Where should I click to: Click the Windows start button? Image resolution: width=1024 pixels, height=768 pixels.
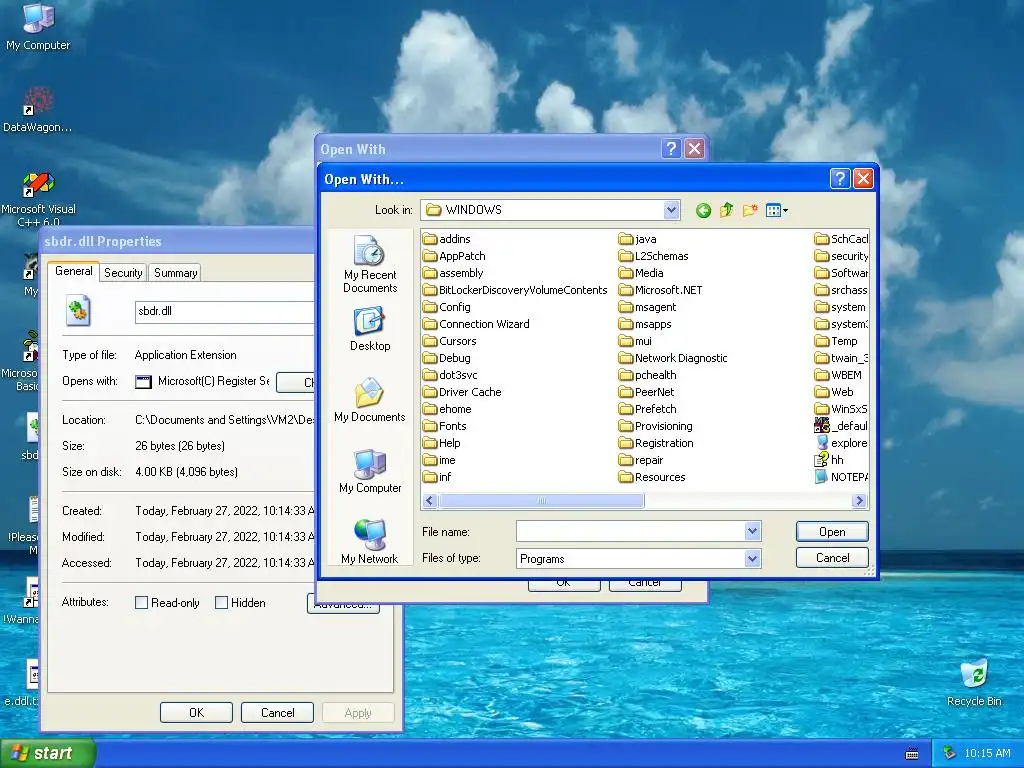click(x=48, y=753)
